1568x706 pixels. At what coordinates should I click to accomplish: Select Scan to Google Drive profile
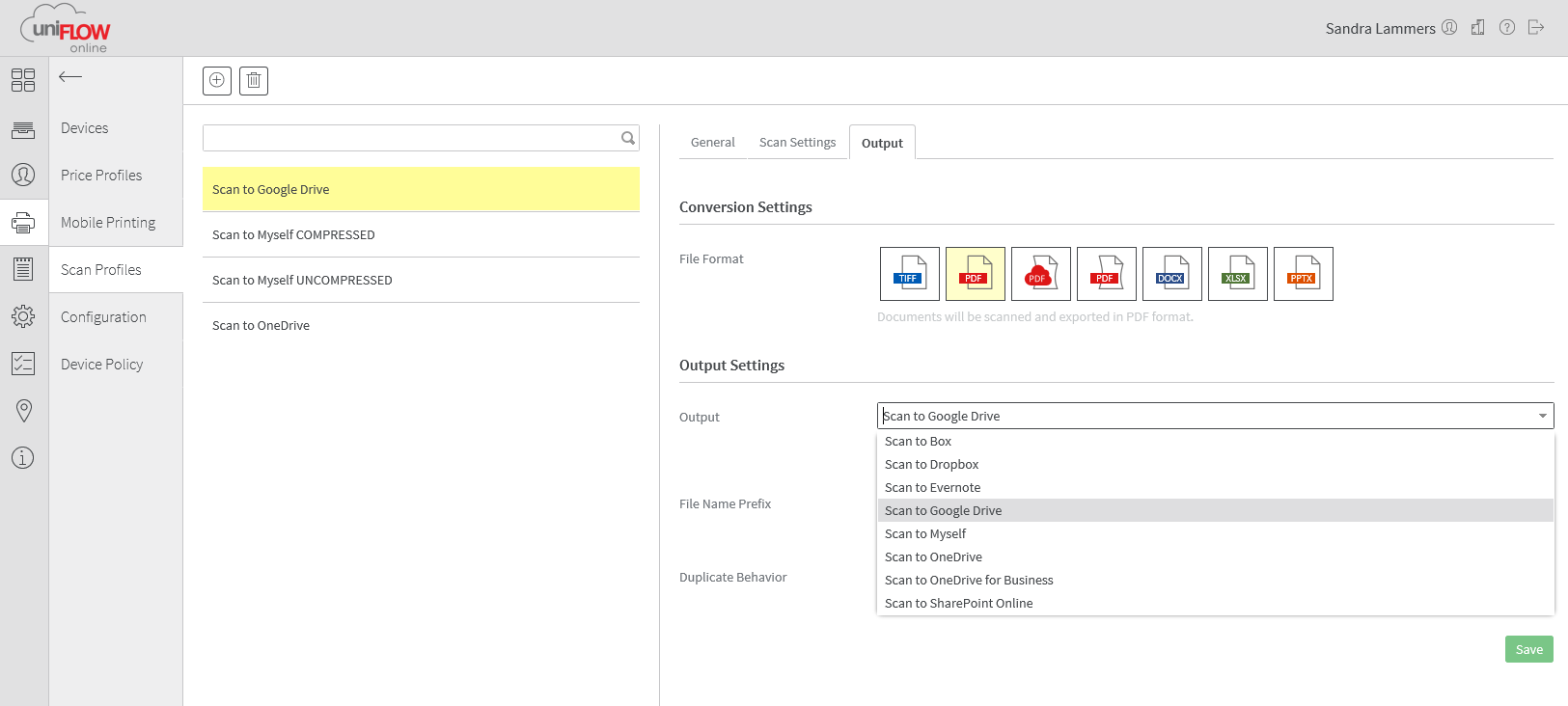click(421, 189)
